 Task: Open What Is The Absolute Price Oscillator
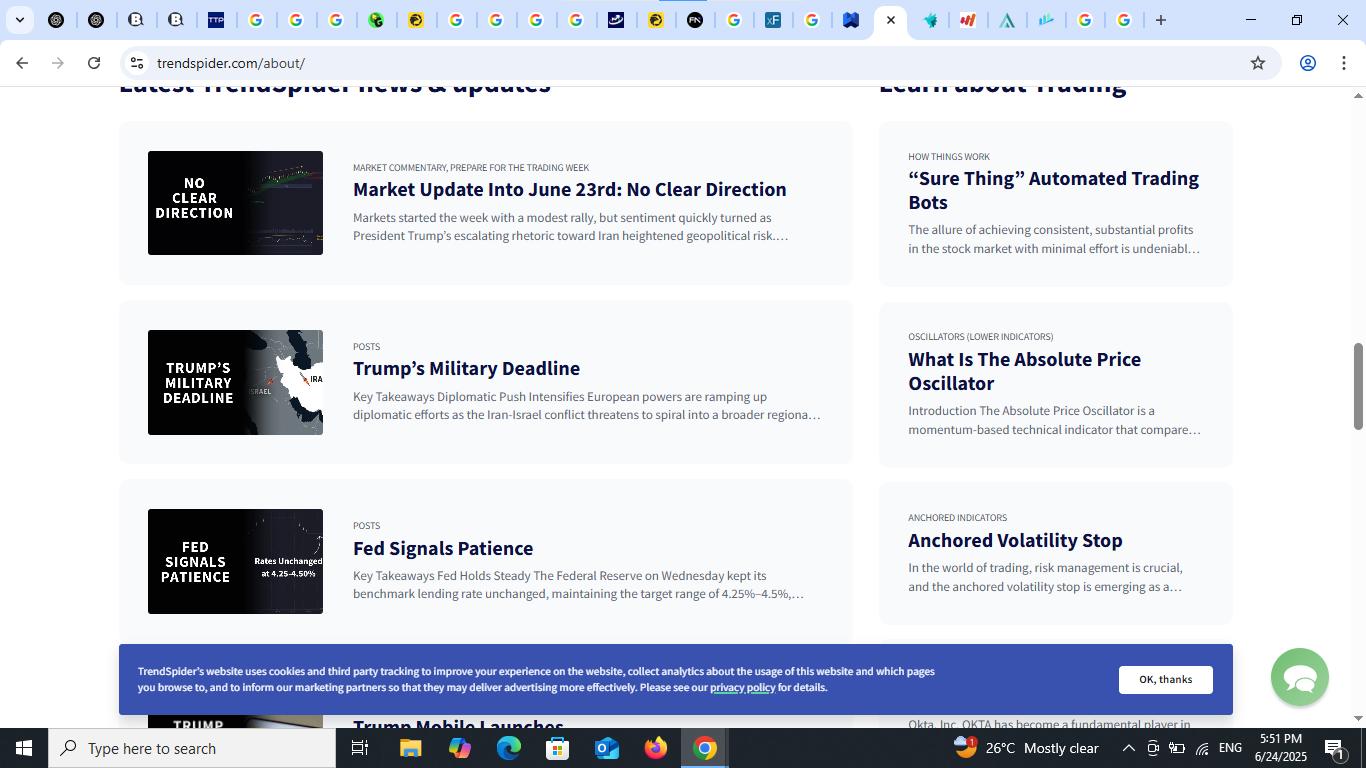(x=1024, y=371)
